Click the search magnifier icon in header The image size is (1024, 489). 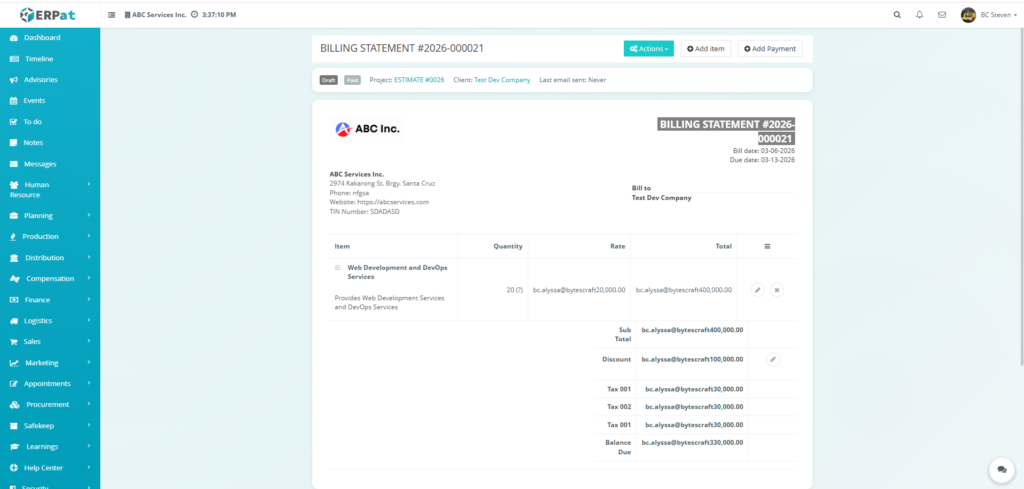[896, 15]
